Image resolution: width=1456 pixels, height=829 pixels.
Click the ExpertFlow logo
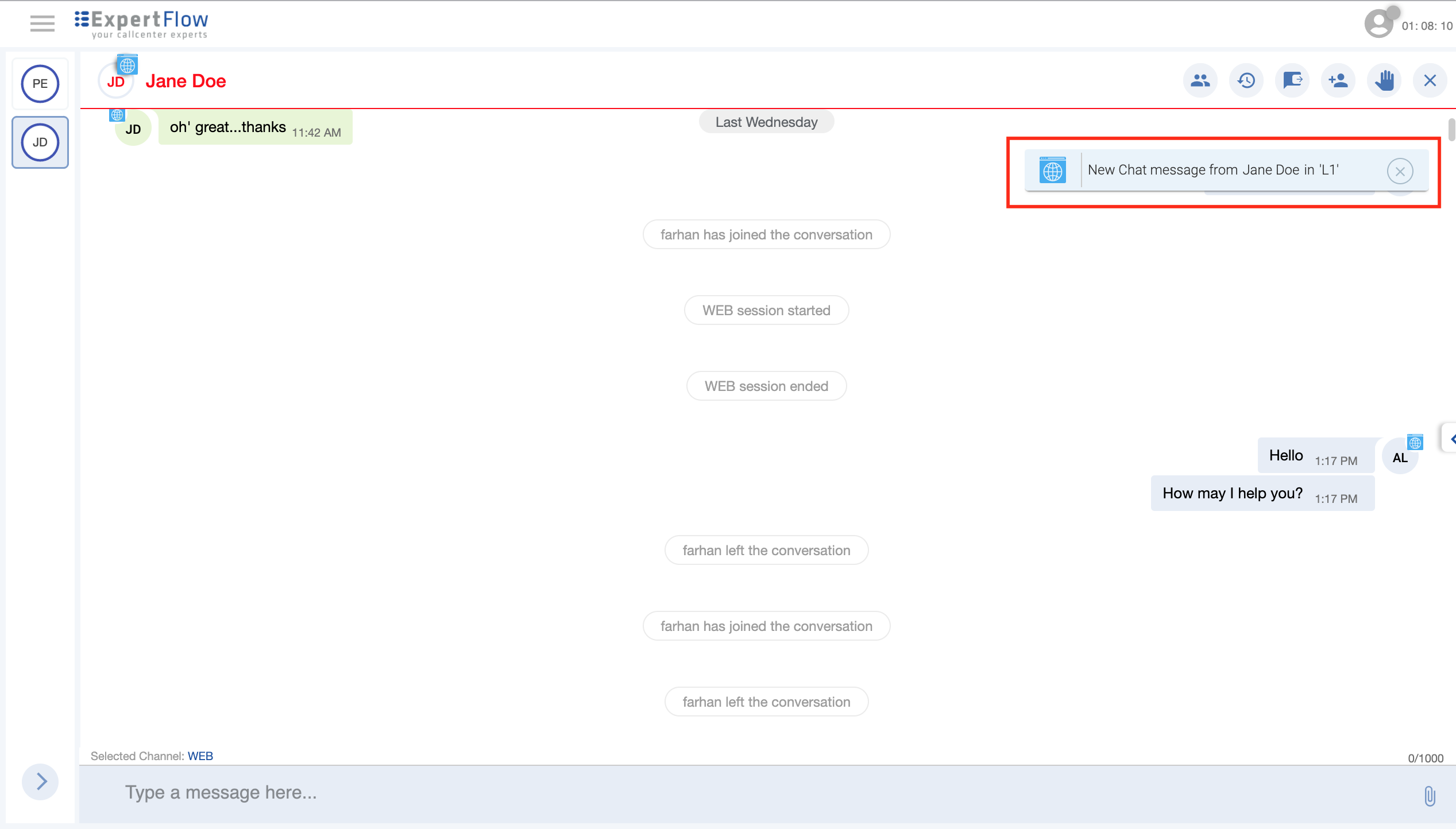(x=142, y=24)
